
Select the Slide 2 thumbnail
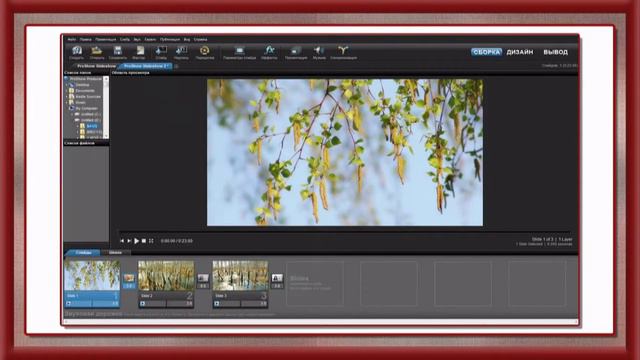coord(166,276)
